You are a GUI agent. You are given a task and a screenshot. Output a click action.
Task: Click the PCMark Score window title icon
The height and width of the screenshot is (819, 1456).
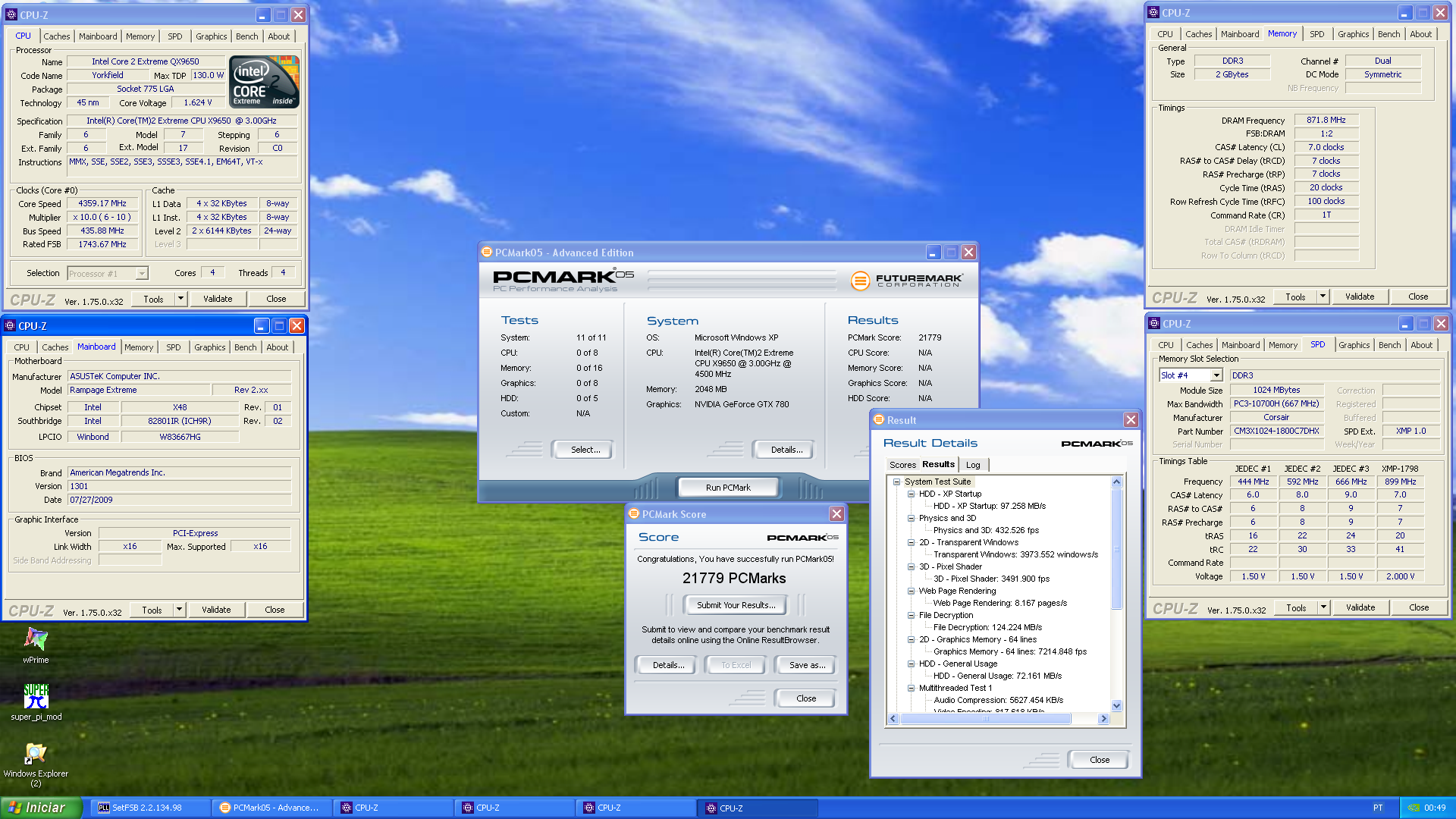pyautogui.click(x=633, y=514)
